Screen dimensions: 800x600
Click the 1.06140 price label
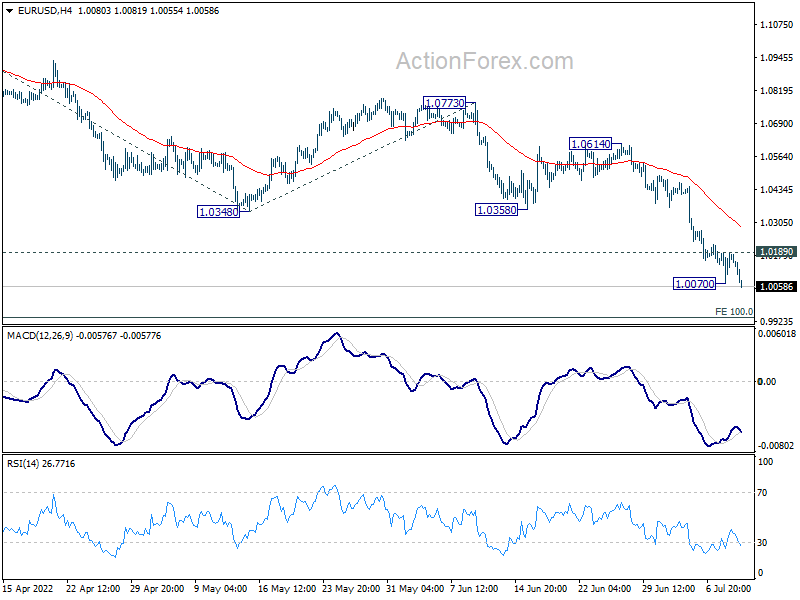click(590, 144)
